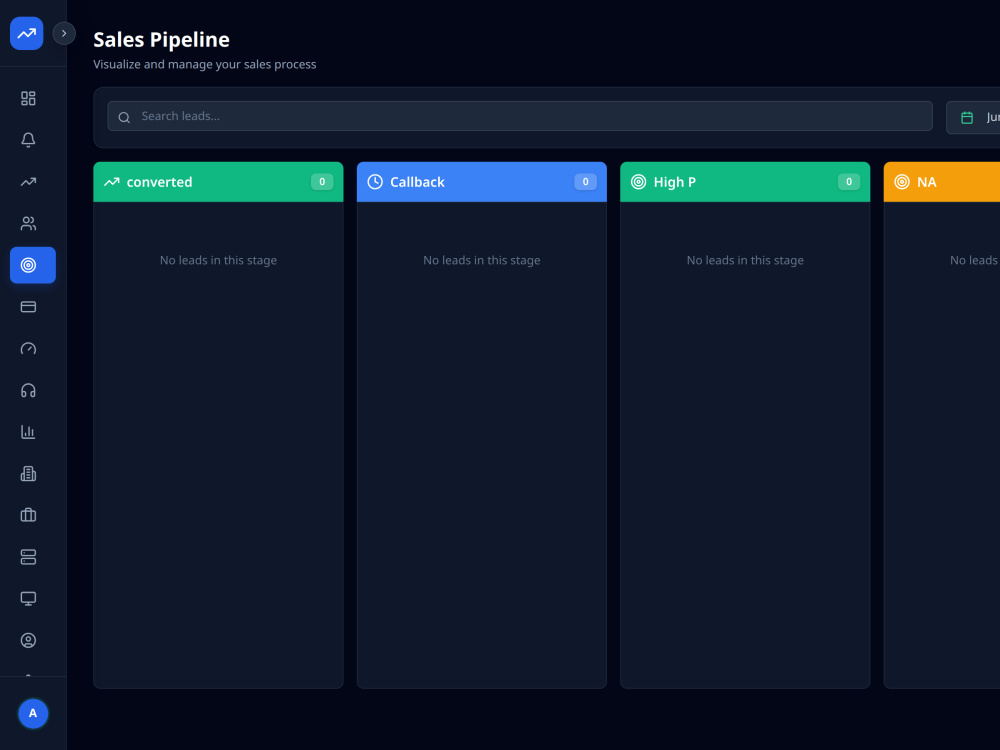The height and width of the screenshot is (750, 1000).
Task: Click the High P stage header
Action: tap(745, 182)
